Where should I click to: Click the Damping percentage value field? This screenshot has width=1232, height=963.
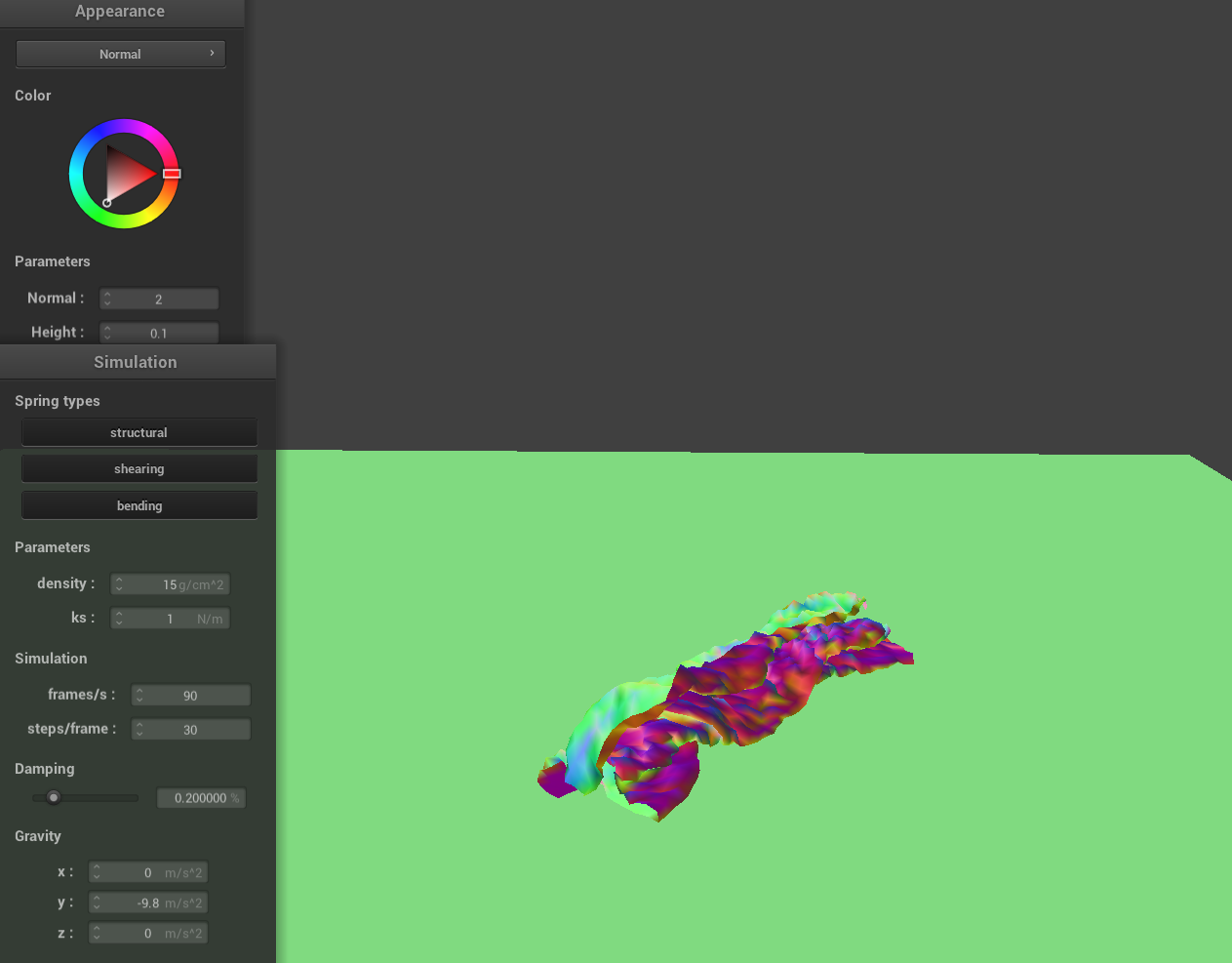[x=201, y=798]
